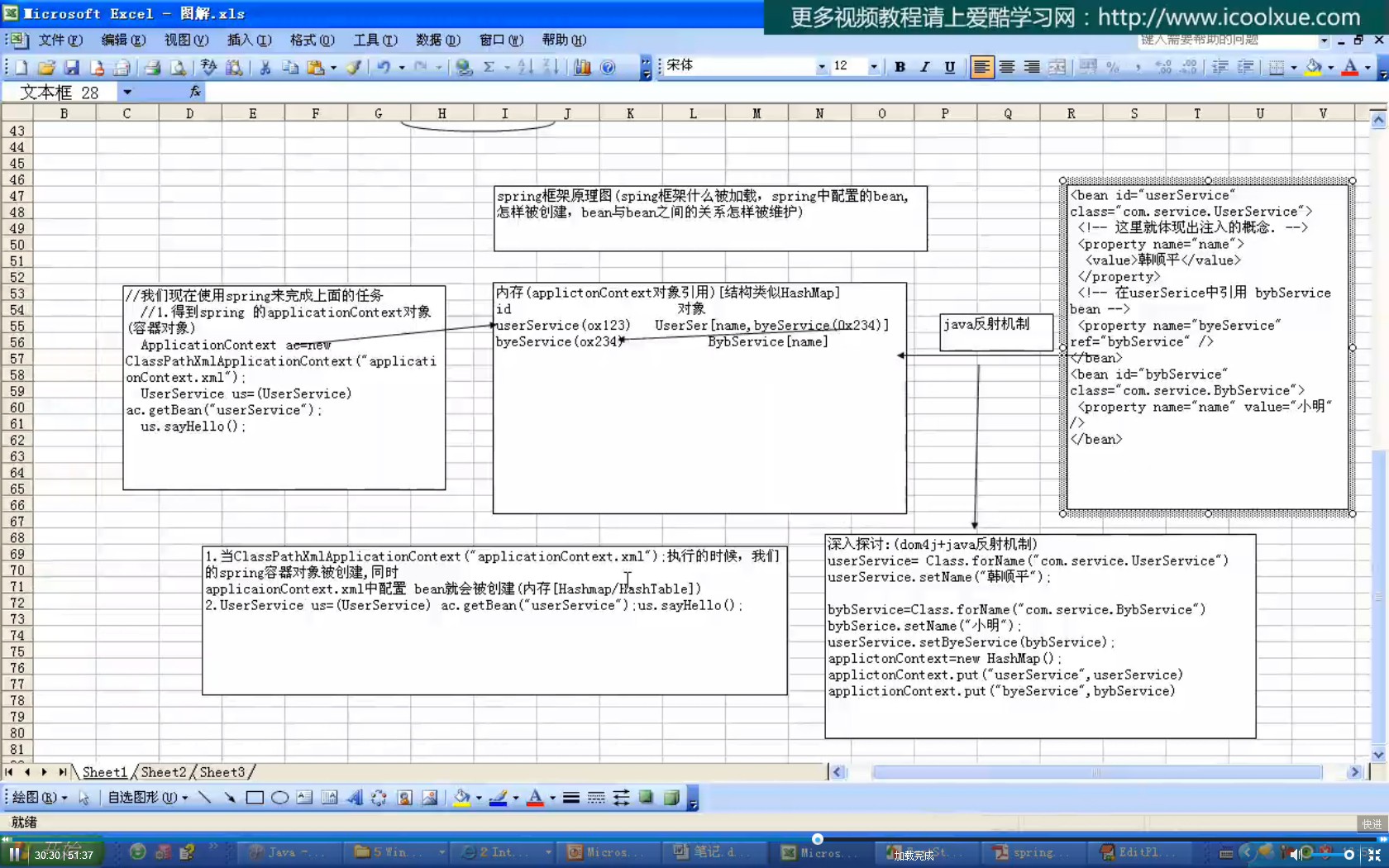Open the Edit menu

(x=123, y=40)
